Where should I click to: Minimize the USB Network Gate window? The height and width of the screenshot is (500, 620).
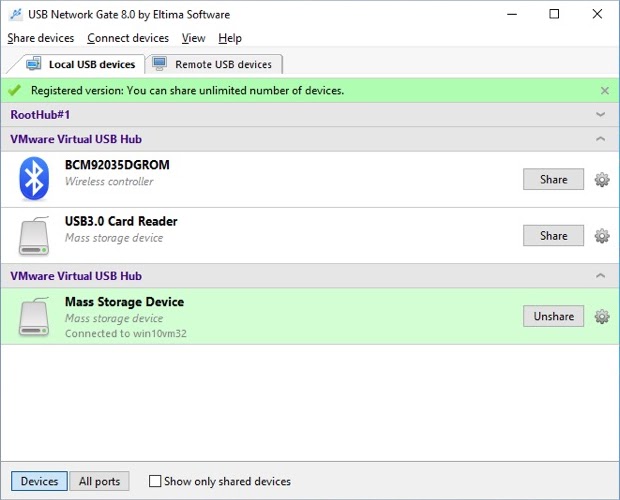click(x=512, y=14)
